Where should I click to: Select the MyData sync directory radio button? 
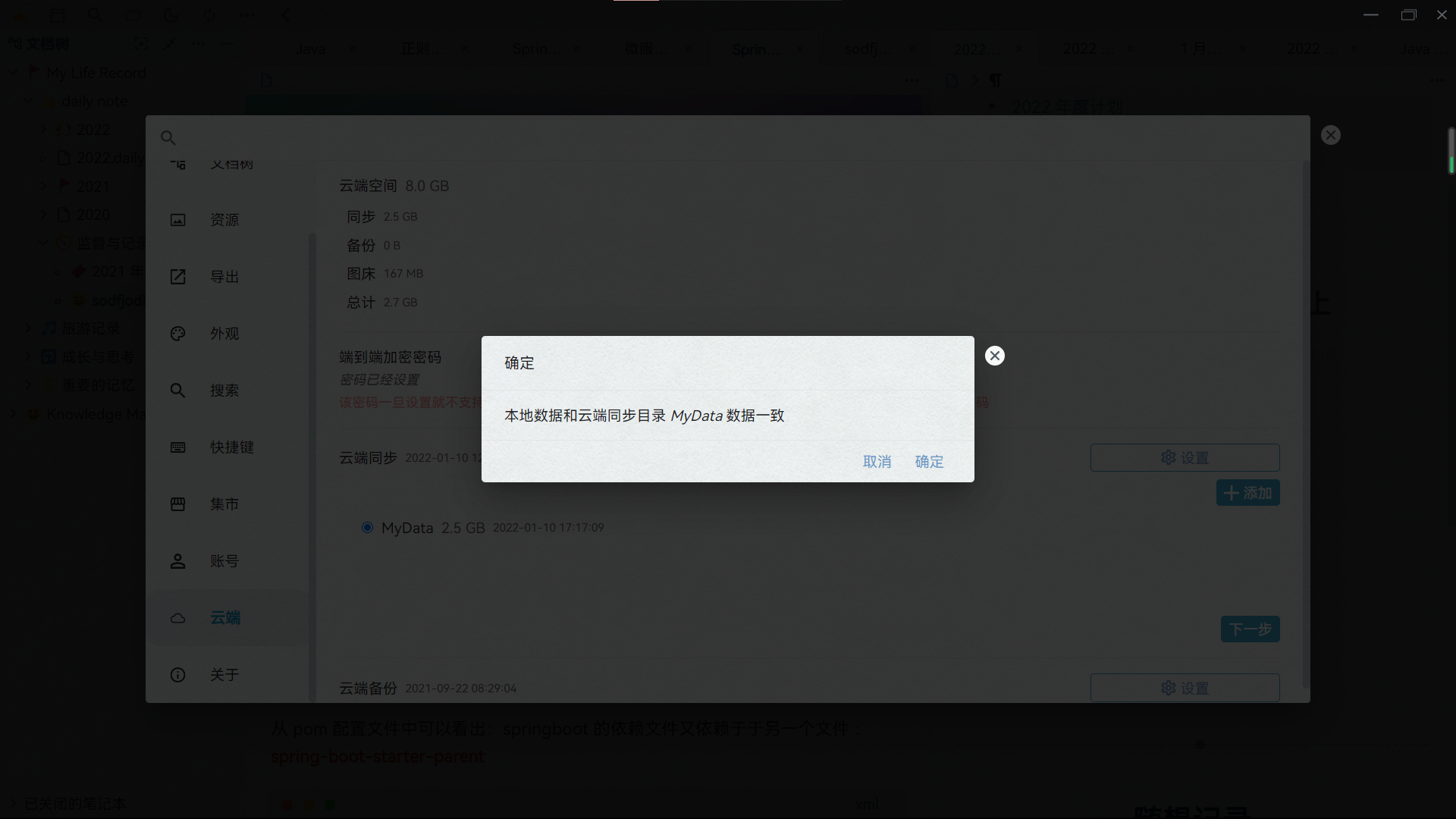[367, 527]
